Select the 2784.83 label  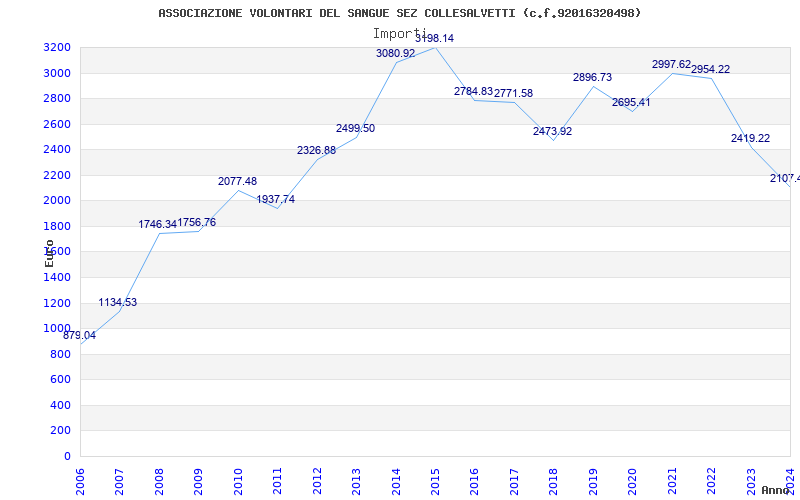(x=473, y=91)
